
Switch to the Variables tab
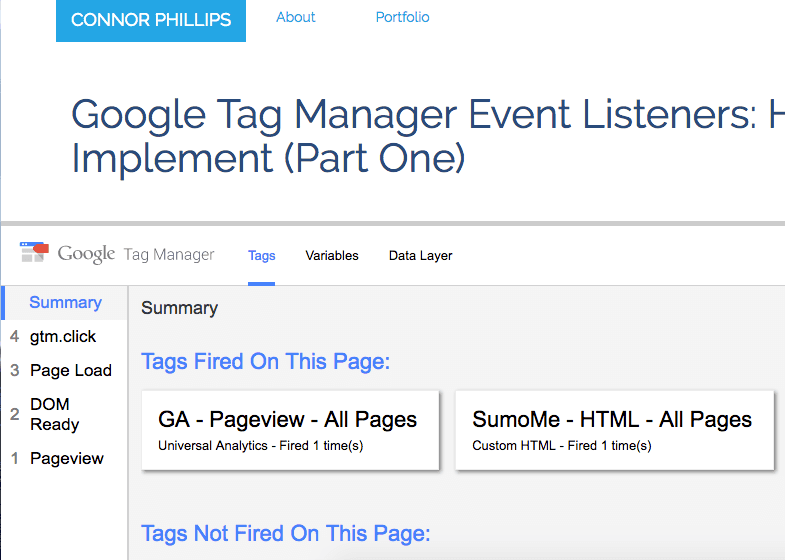point(332,256)
